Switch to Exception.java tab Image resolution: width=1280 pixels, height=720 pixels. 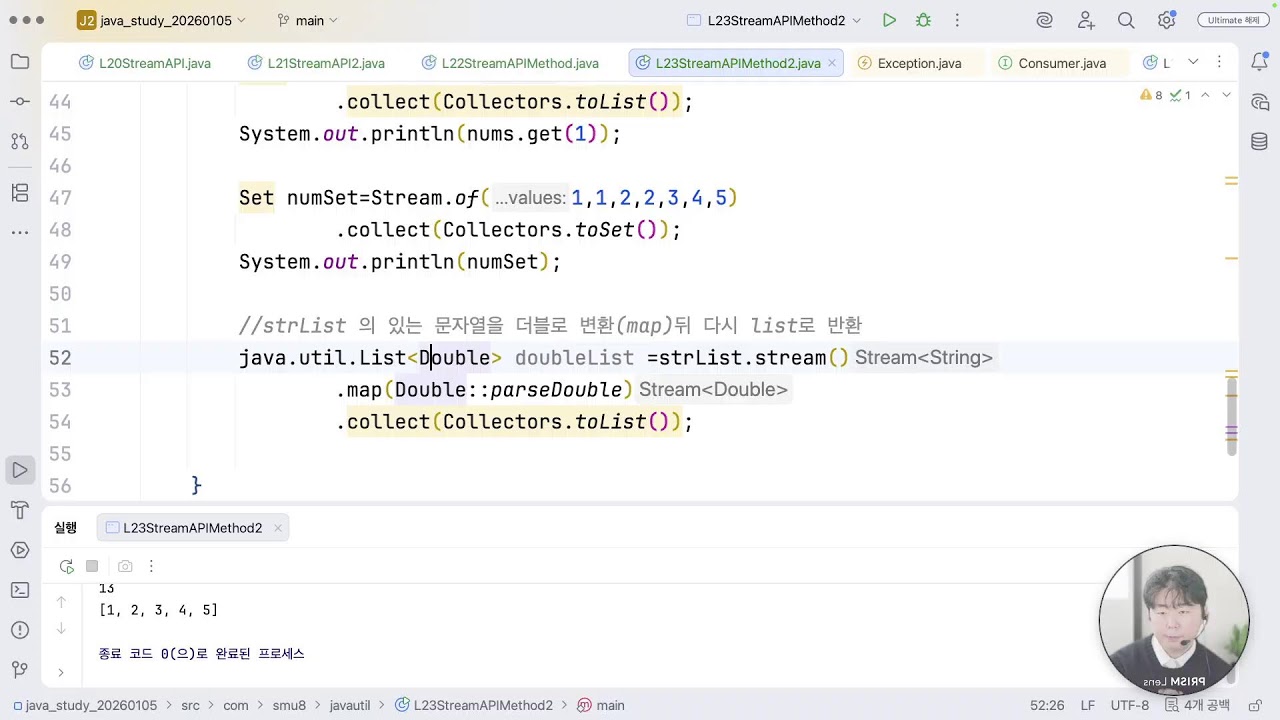[x=910, y=63]
